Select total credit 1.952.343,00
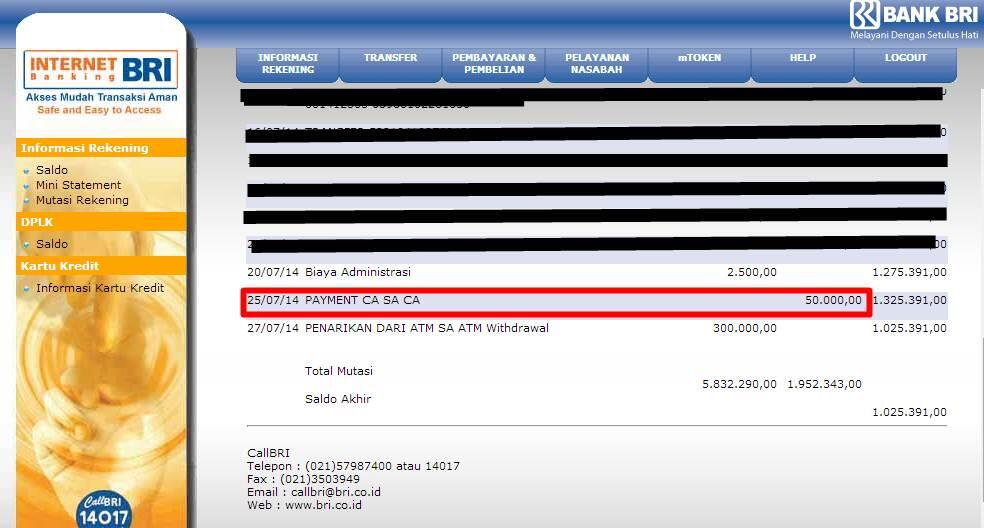Screen dimensions: 984x528 coord(825,384)
